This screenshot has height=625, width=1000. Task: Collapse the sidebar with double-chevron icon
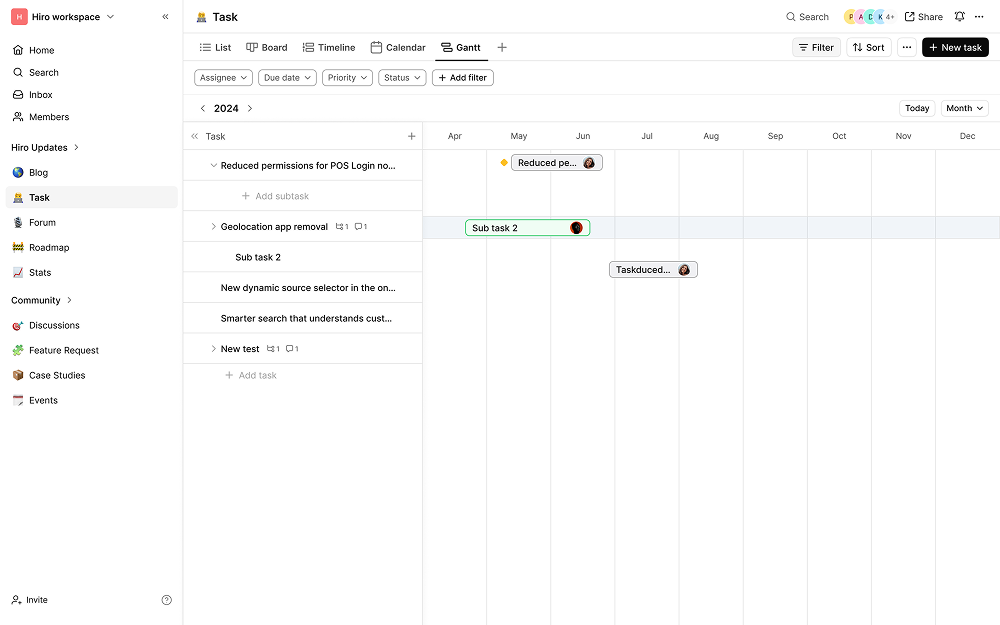point(165,17)
